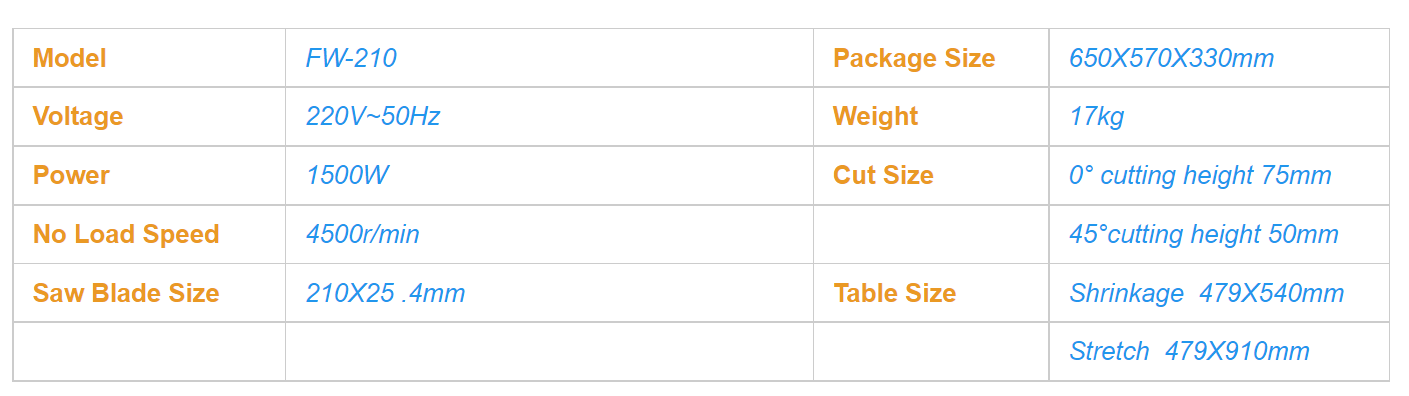Screen dimensions: 1409x396
Task: Click the Saw Blade Size label
Action: [x=126, y=293]
